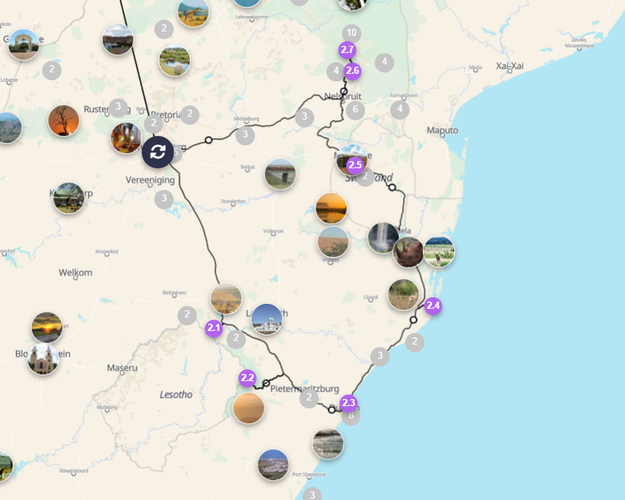
Task: Select purple stop marker 2.7
Action: tap(347, 50)
